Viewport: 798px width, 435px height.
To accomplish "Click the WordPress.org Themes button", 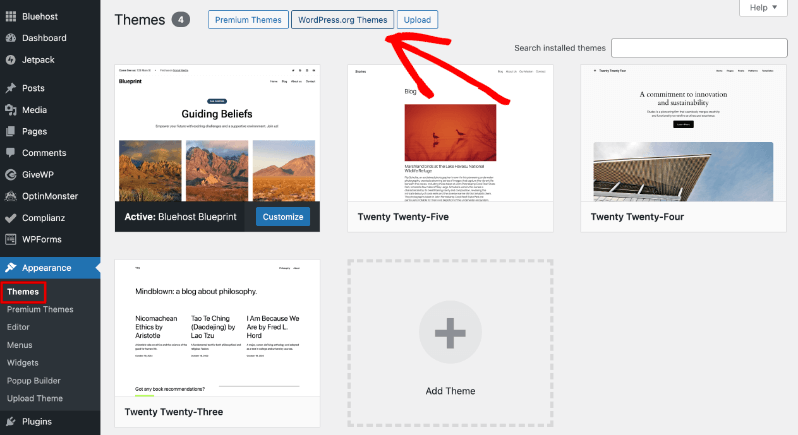I will click(343, 20).
